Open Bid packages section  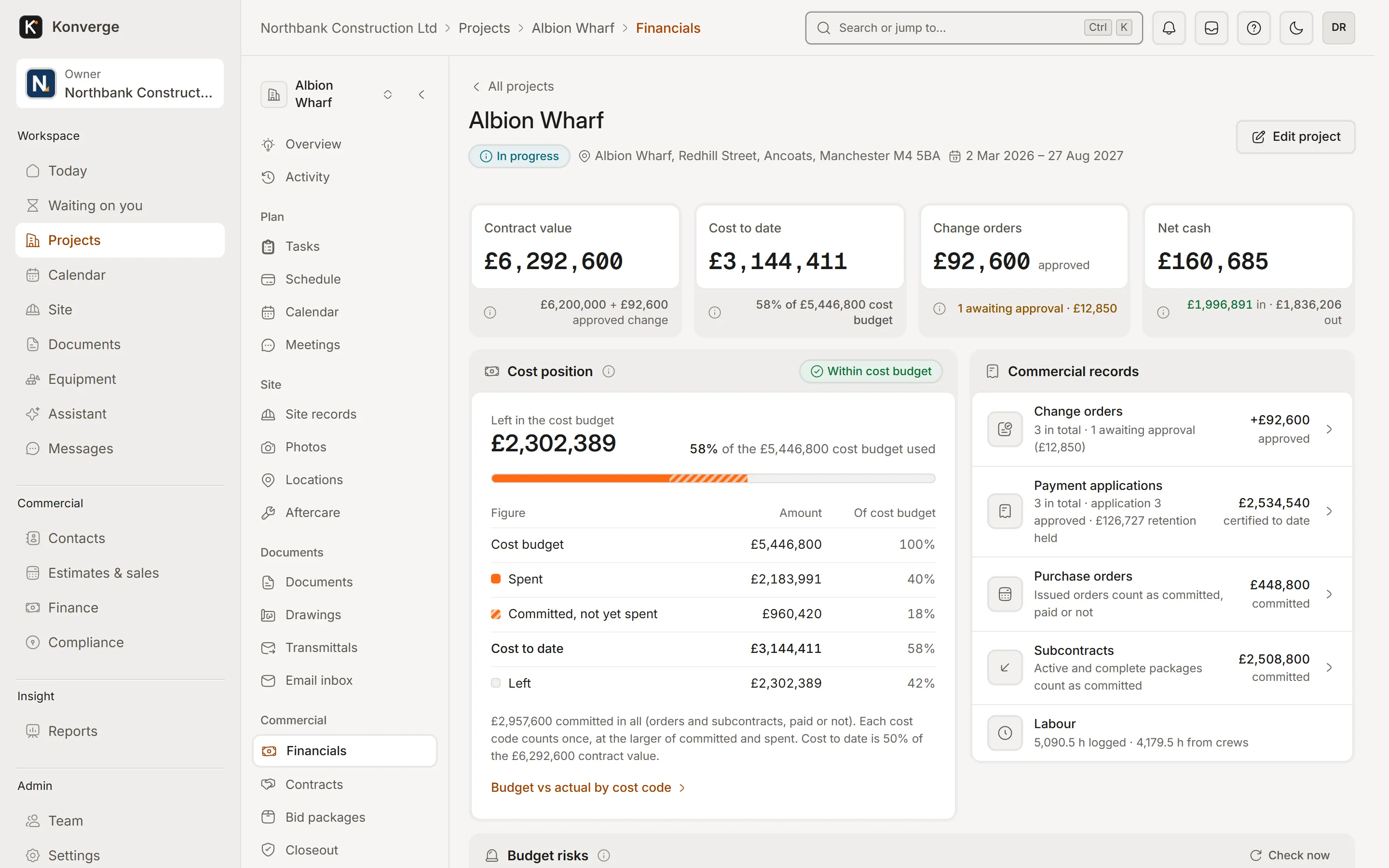click(x=344, y=817)
